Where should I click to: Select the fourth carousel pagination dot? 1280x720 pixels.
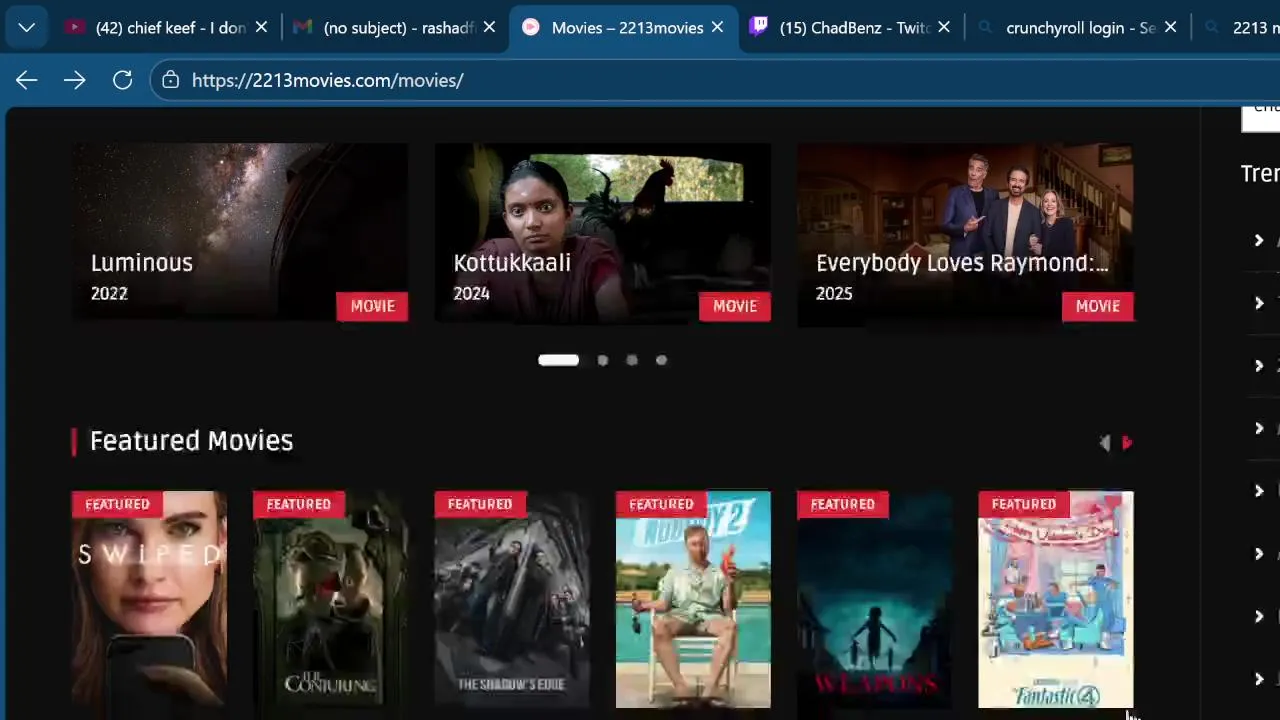[x=661, y=360]
